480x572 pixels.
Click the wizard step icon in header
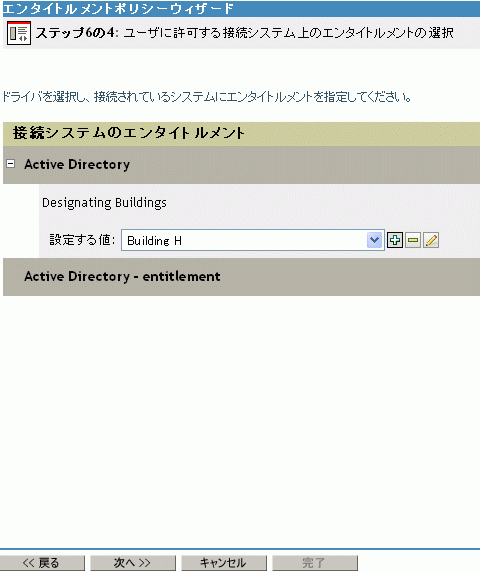coord(19,33)
